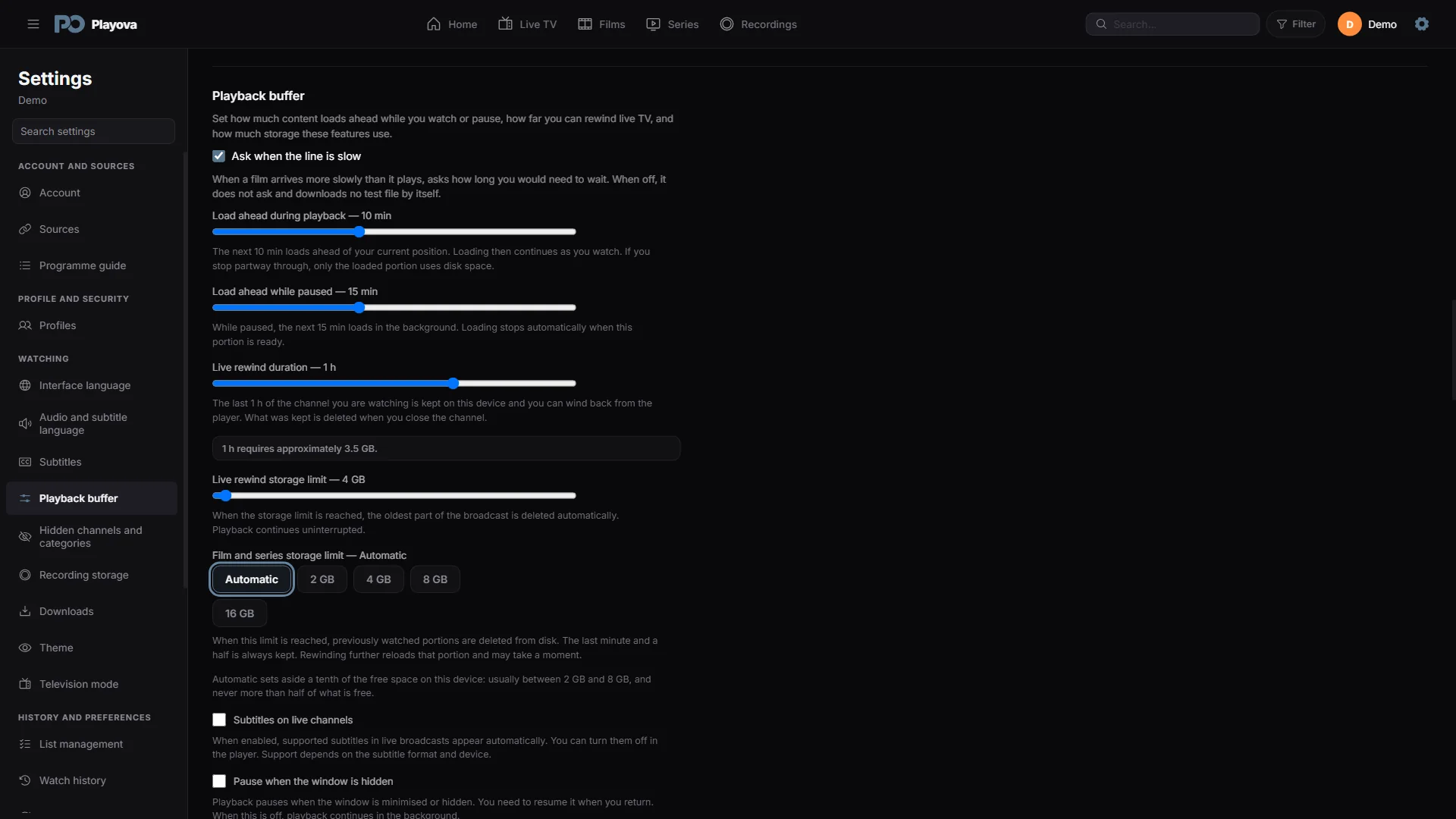
Task: Uncheck Ask when the line is slow
Action: (x=218, y=156)
